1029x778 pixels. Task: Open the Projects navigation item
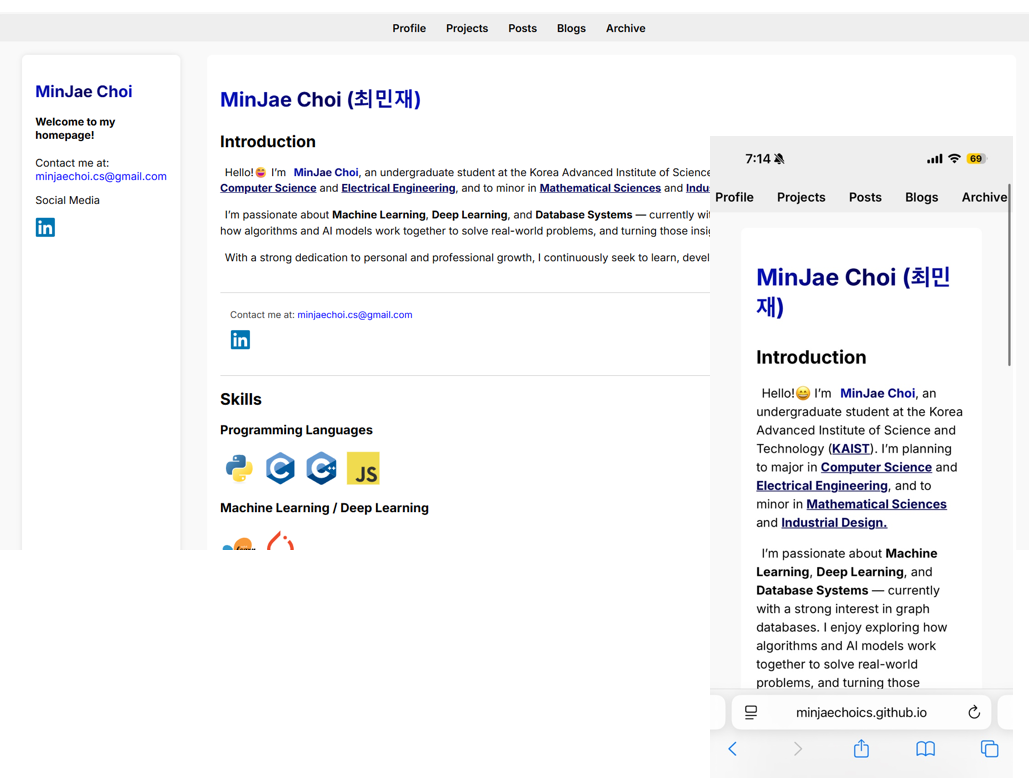[467, 28]
